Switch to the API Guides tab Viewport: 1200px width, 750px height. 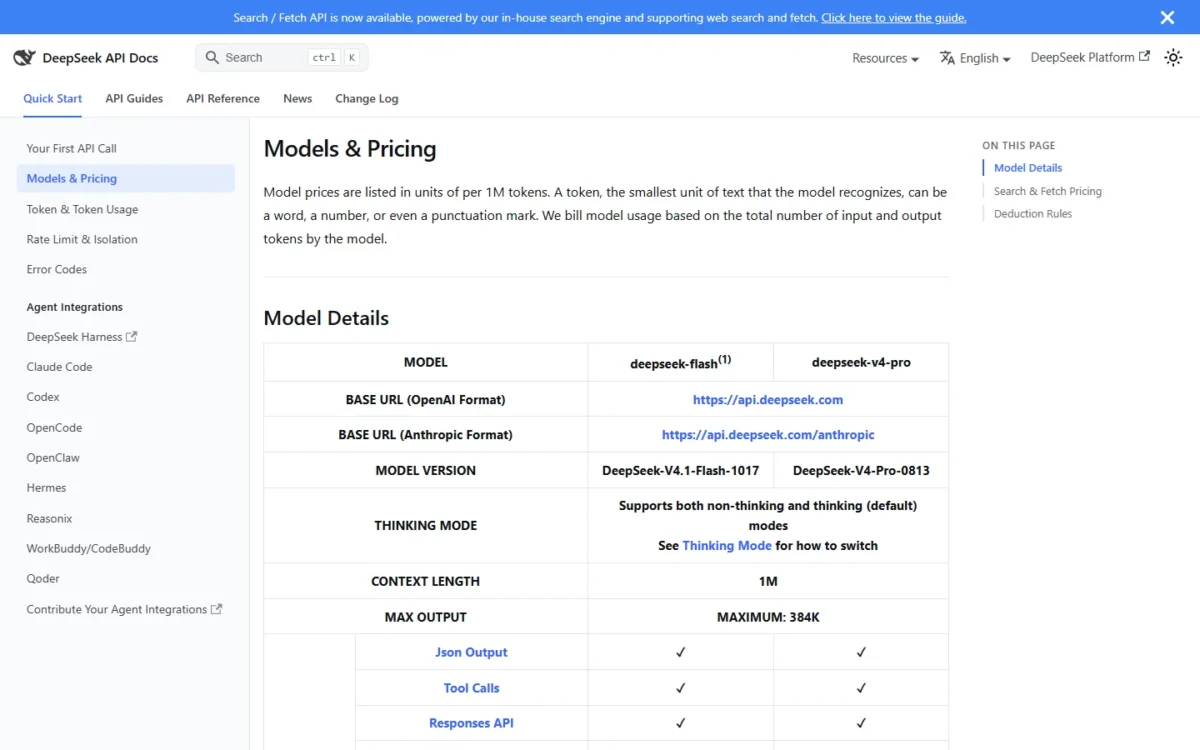pos(134,98)
